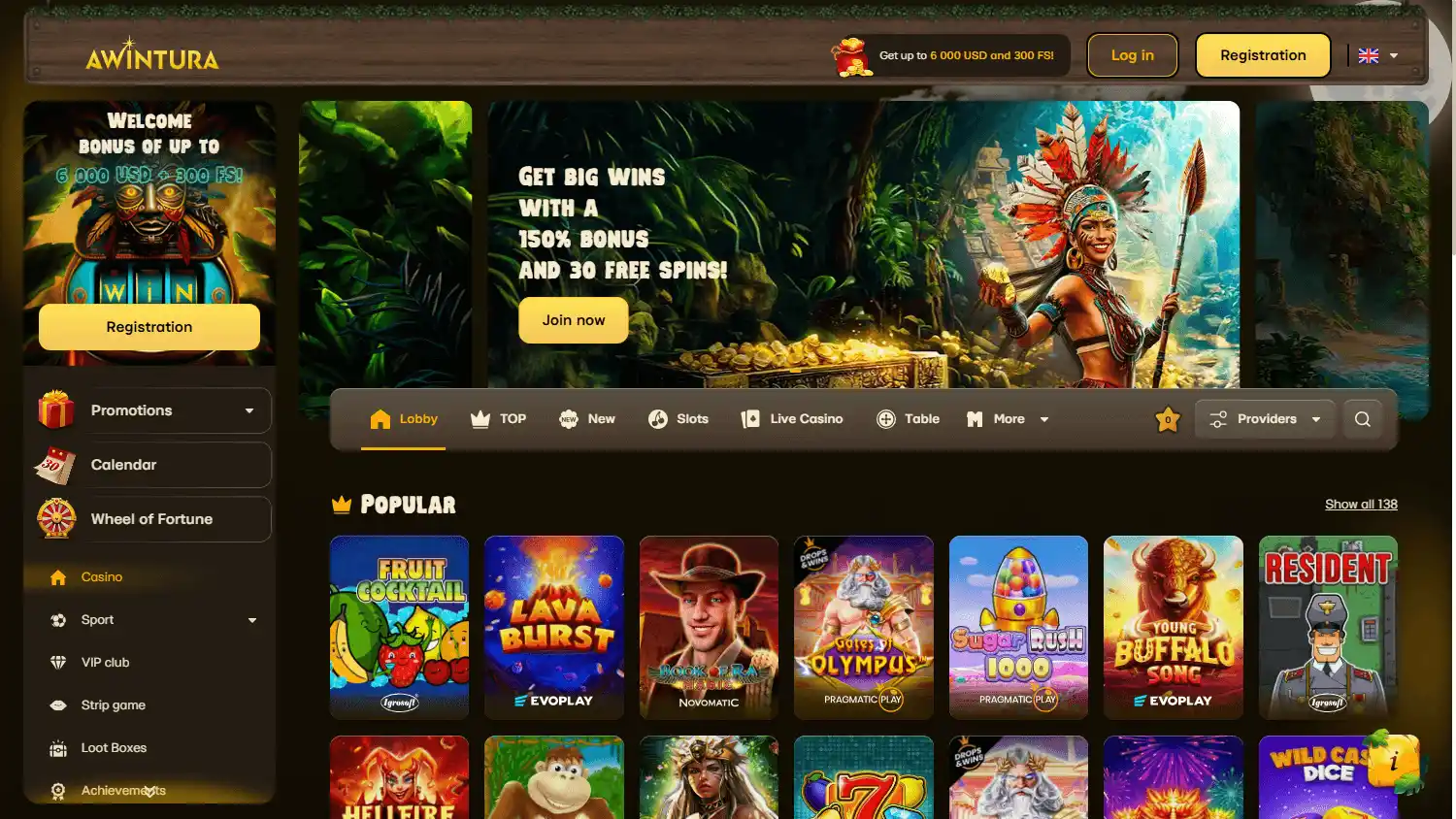Click the Calendar page icon
Screen dimensions: 1456x819
55,465
